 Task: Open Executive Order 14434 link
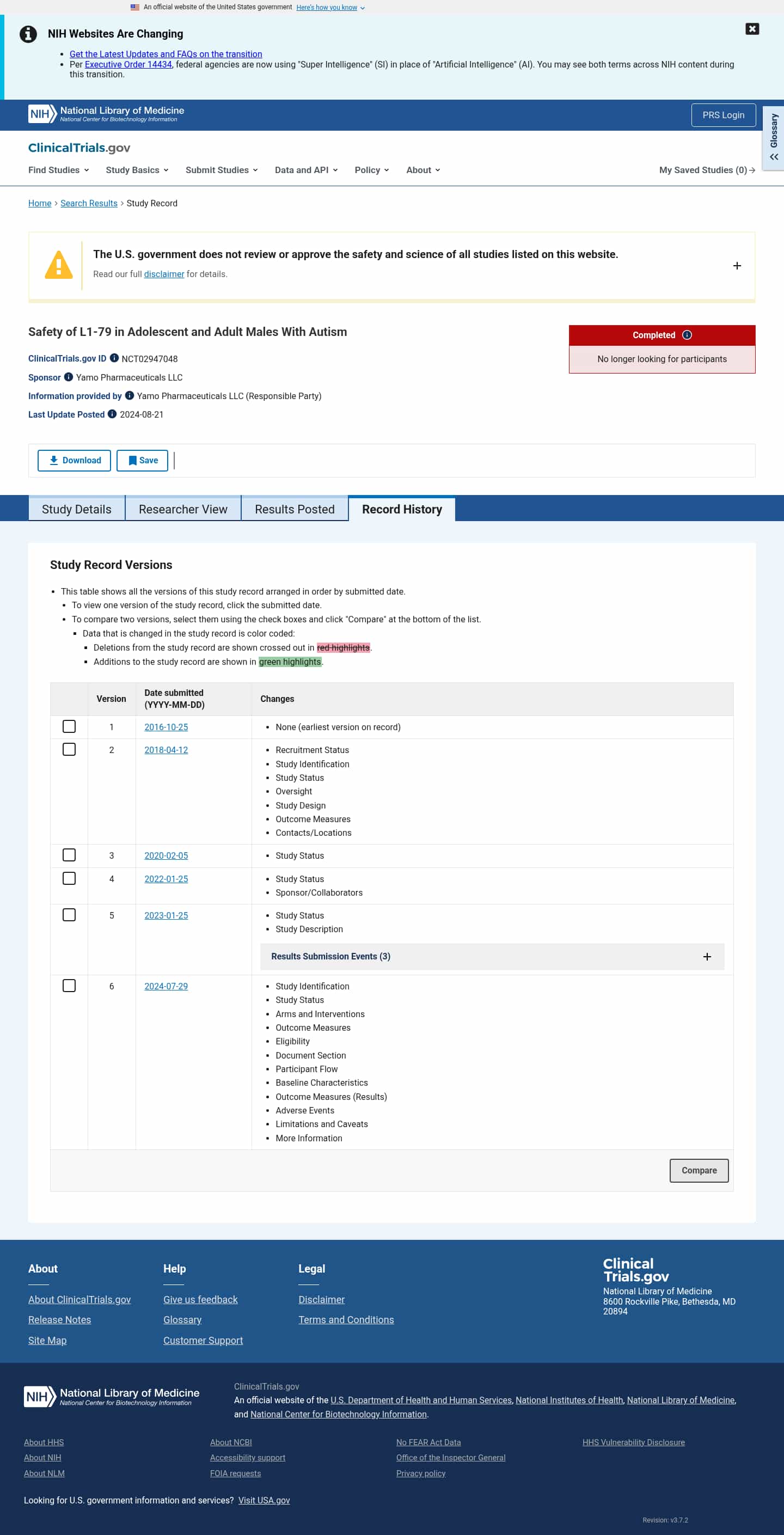(128, 64)
